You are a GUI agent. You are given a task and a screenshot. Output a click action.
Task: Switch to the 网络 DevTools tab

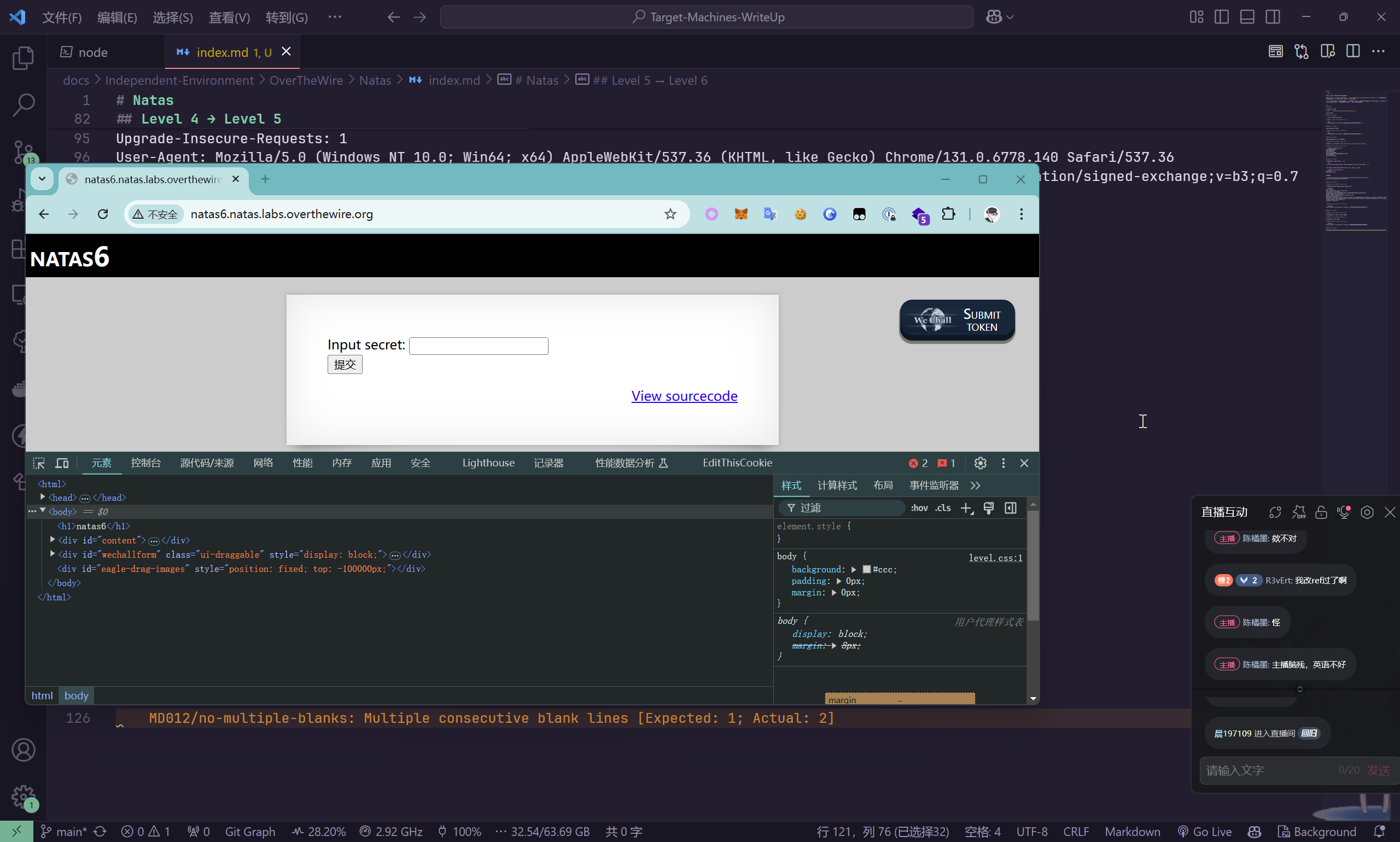coord(262,463)
